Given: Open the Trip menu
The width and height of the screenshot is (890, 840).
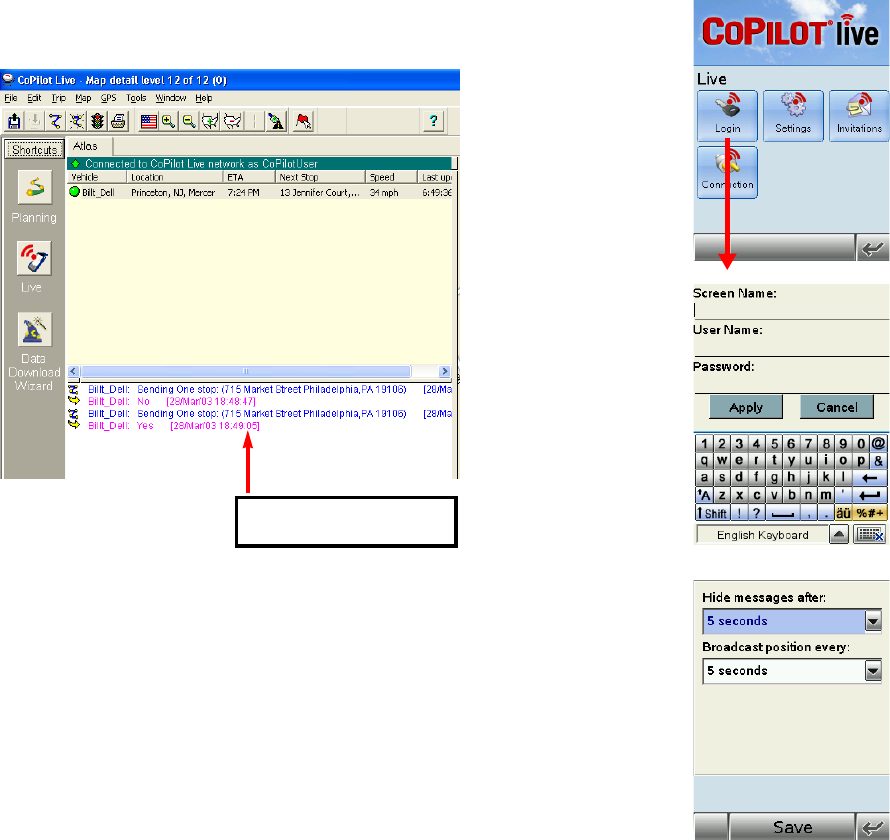Looking at the screenshot, I should click(x=58, y=98).
